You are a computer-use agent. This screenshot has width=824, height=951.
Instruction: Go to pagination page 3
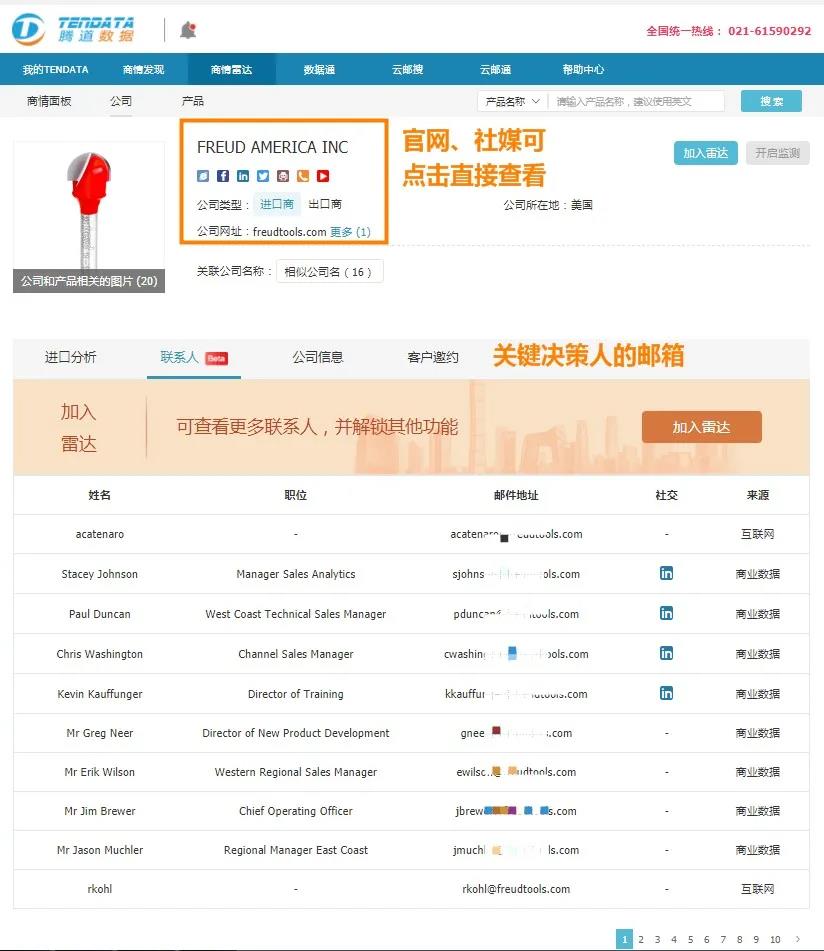tap(657, 939)
